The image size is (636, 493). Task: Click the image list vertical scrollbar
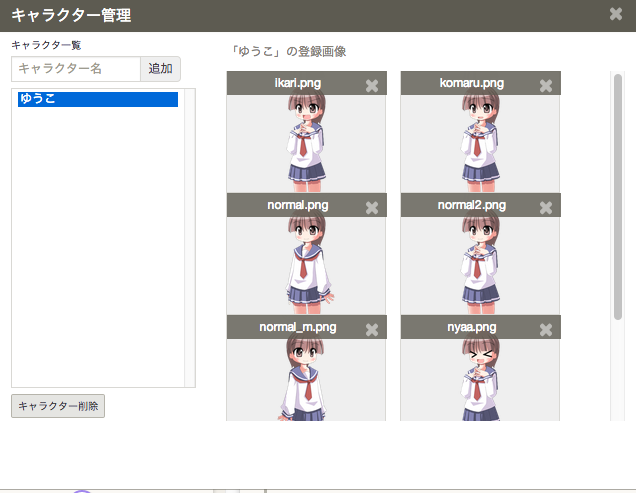tap(618, 200)
